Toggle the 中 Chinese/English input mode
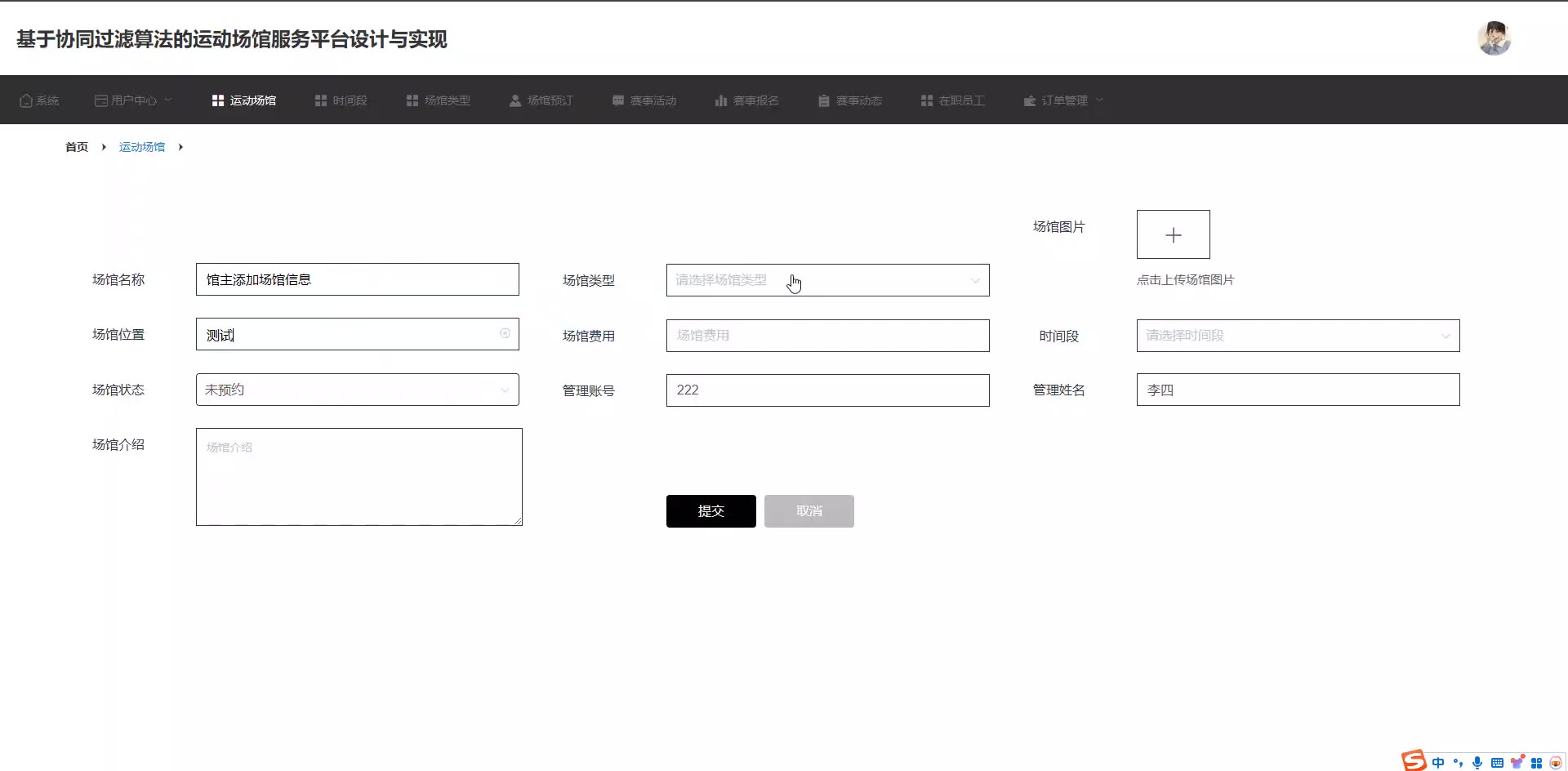This screenshot has height=771, width=1568. click(x=1437, y=763)
